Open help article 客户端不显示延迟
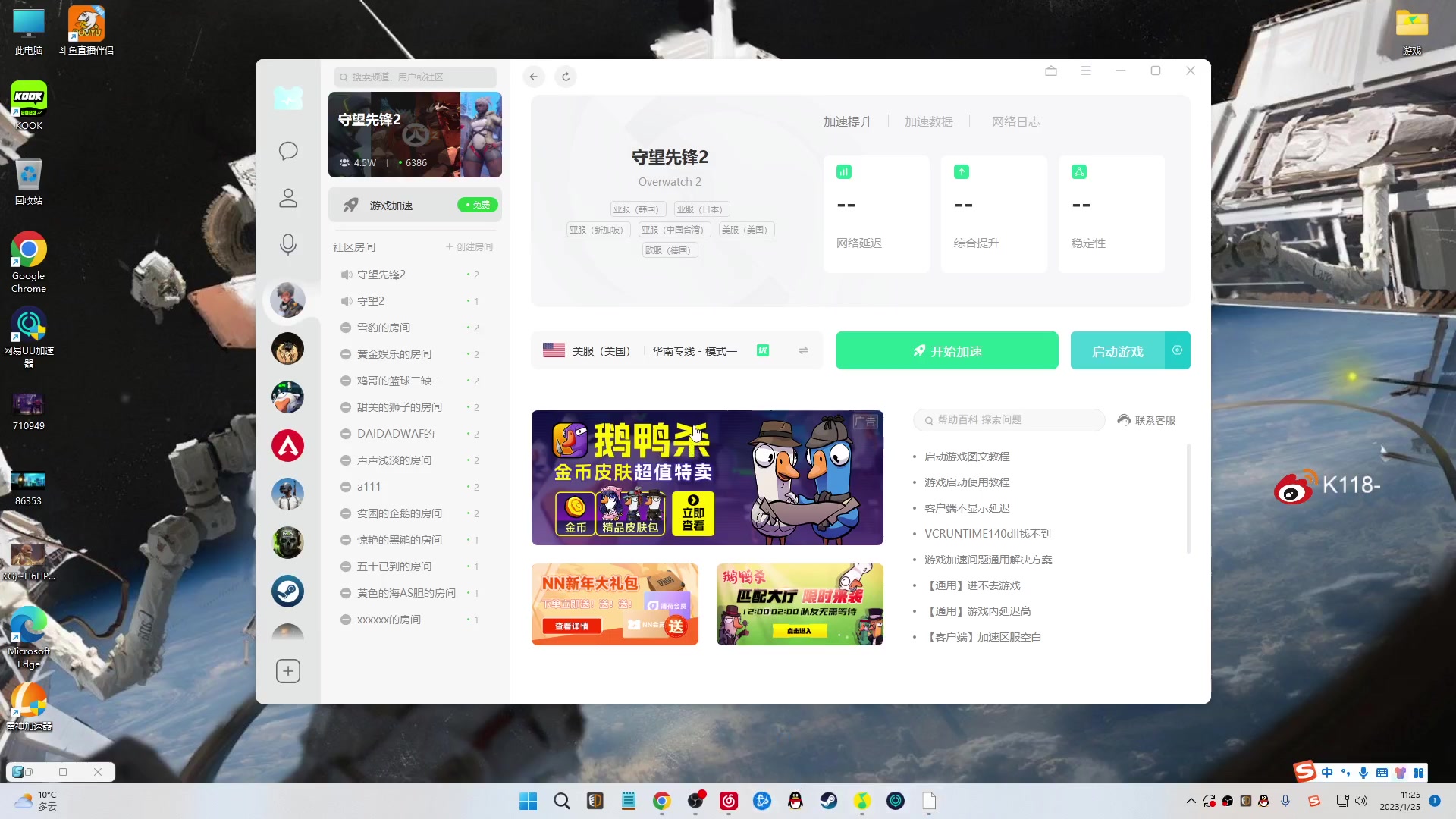1456x819 pixels. pyautogui.click(x=967, y=508)
